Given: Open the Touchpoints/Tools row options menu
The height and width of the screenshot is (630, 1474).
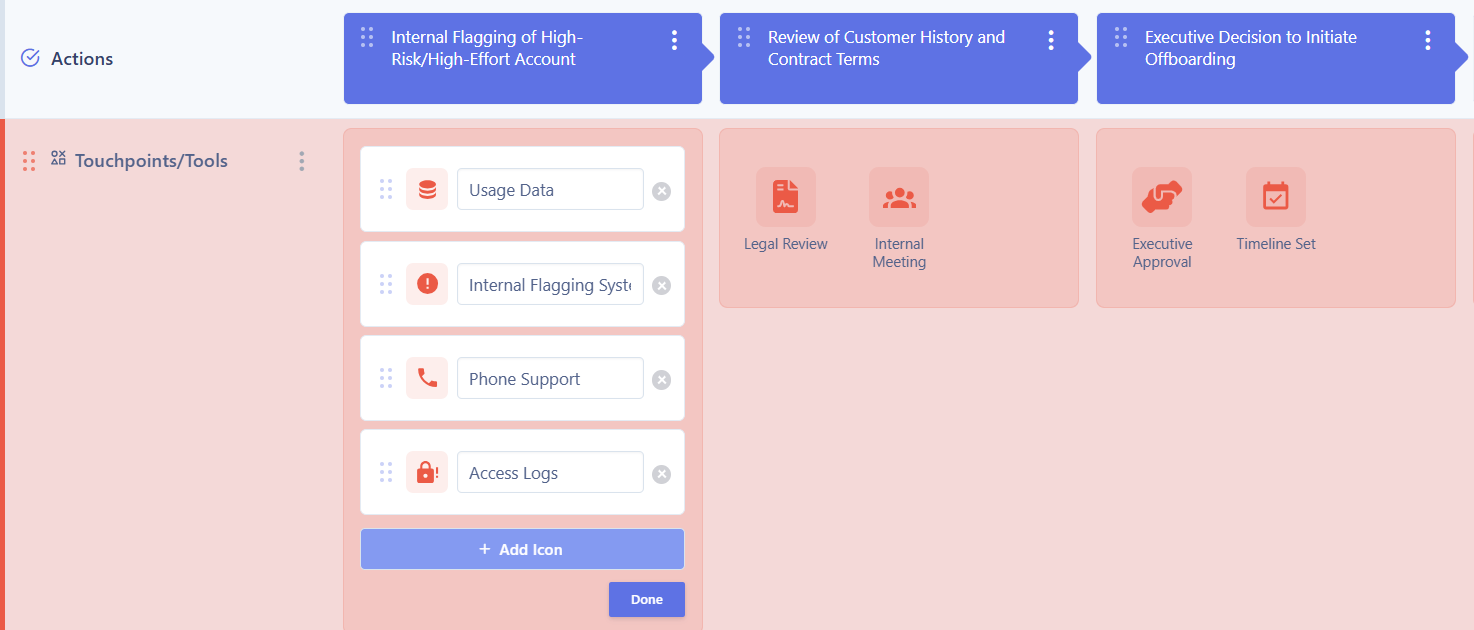Looking at the screenshot, I should (x=301, y=160).
